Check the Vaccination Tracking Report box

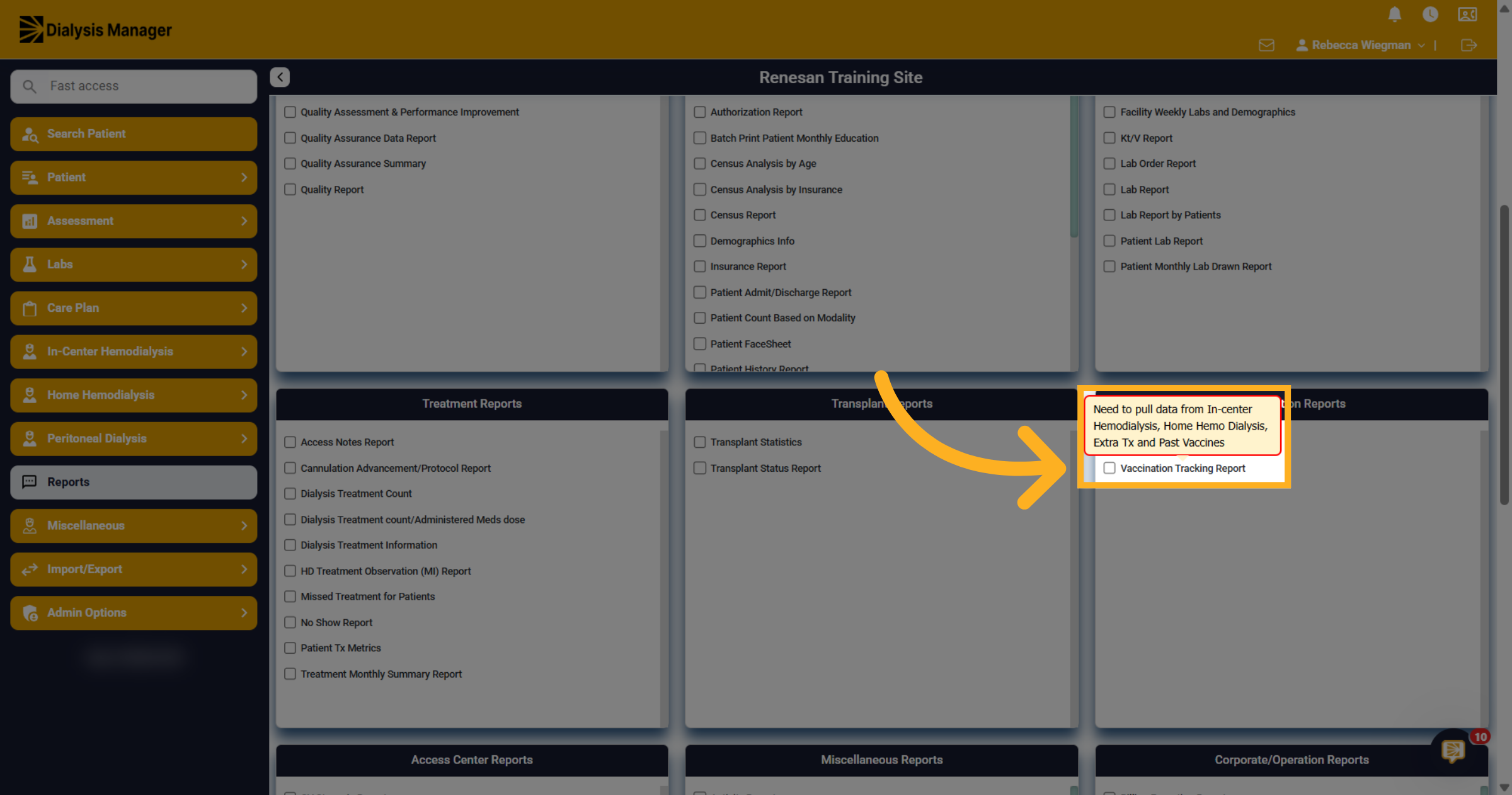[1109, 468]
